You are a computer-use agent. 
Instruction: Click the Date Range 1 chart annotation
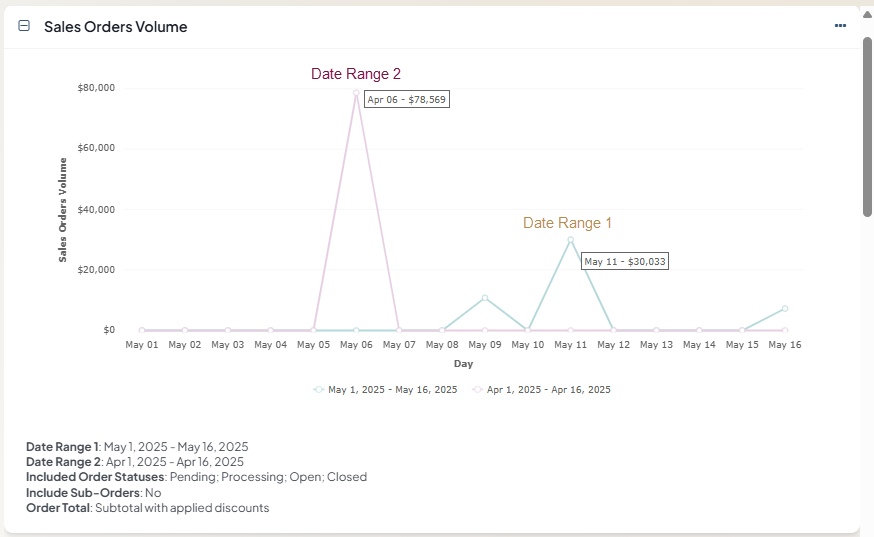(567, 223)
